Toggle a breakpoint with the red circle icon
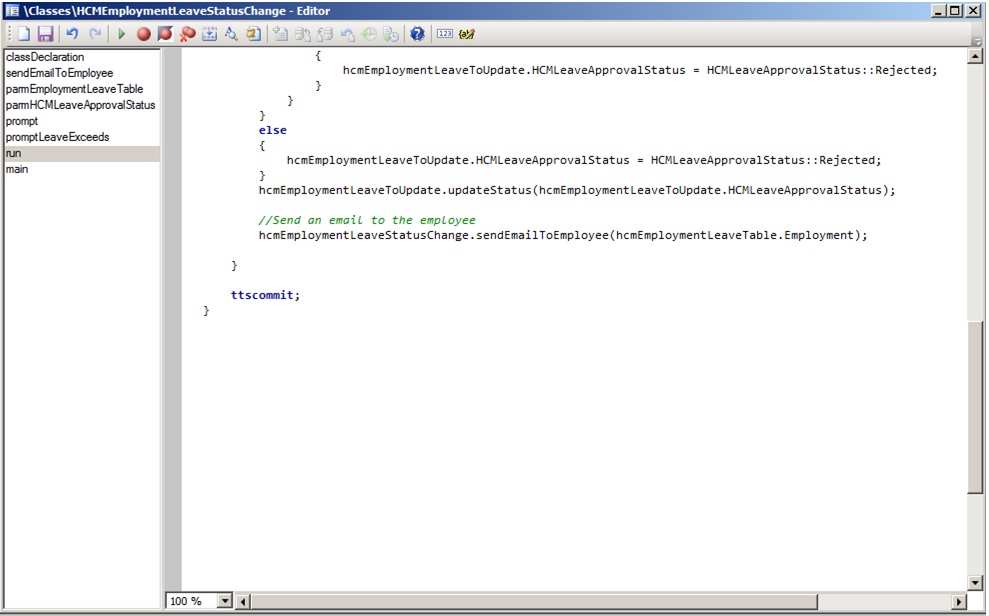 point(144,34)
